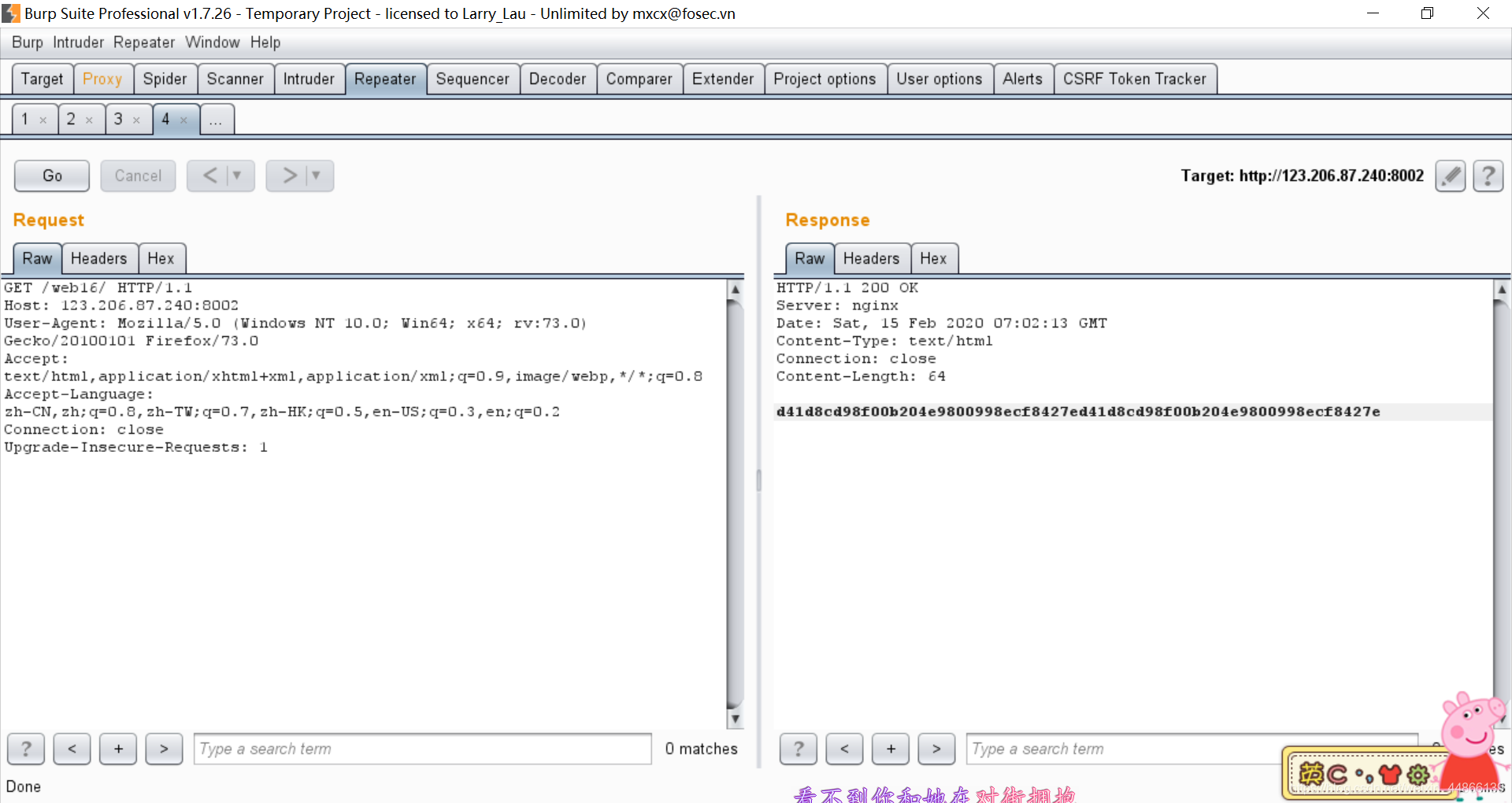
Task: Switch to the Decoder tab
Action: [x=558, y=79]
